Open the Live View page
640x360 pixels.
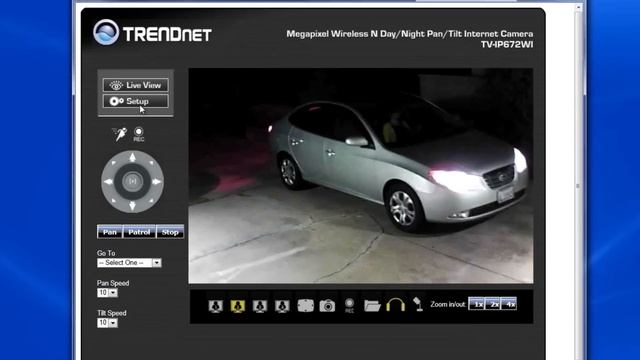[136, 85]
